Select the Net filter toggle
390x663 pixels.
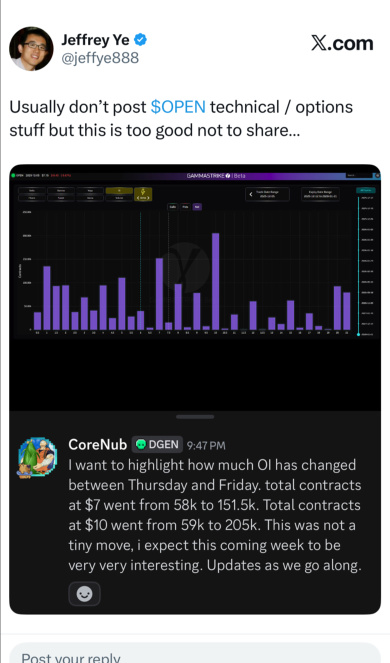(x=197, y=207)
